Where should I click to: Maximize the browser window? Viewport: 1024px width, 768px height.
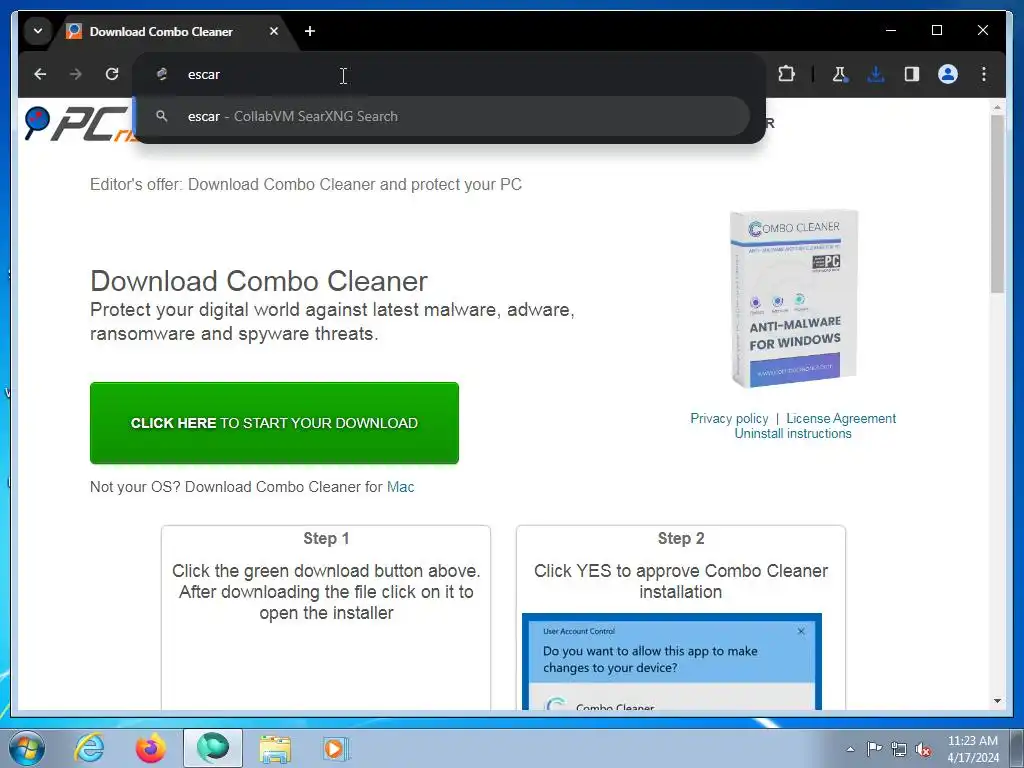[x=936, y=30]
